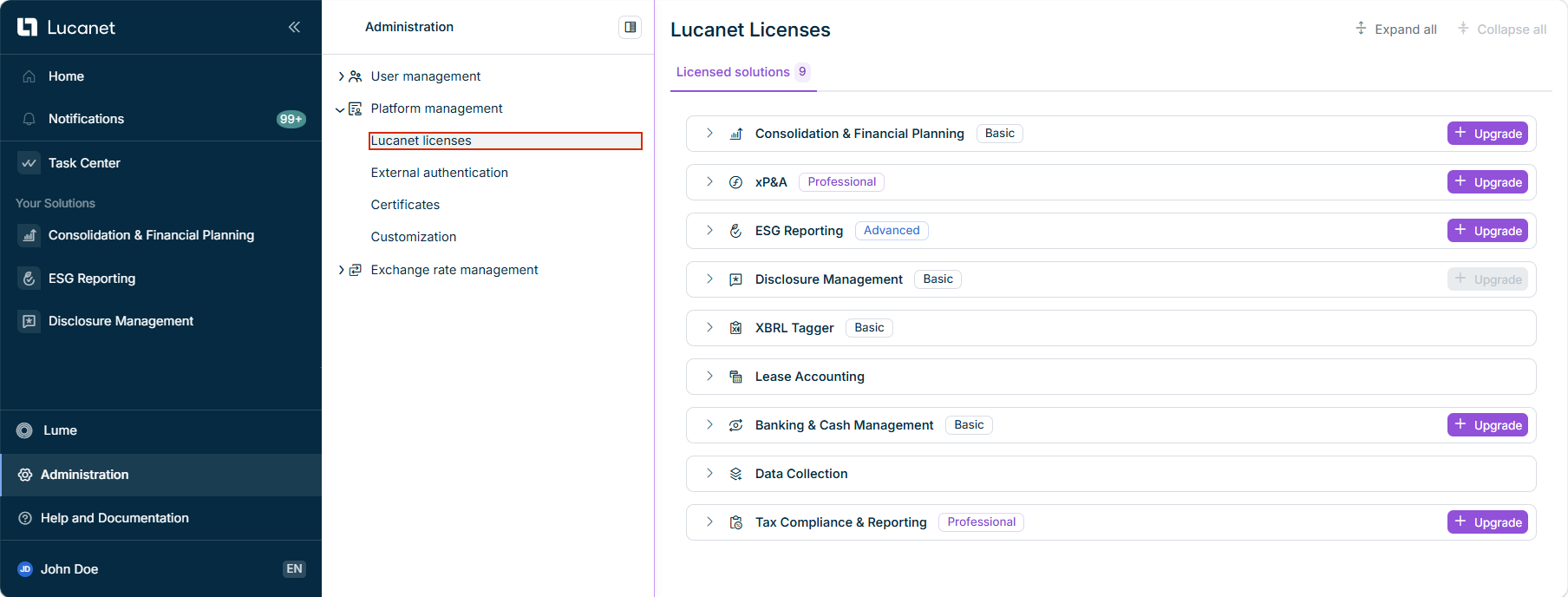Image resolution: width=1568 pixels, height=597 pixels.
Task: Click the Lease Accounting license icon
Action: [x=735, y=377]
